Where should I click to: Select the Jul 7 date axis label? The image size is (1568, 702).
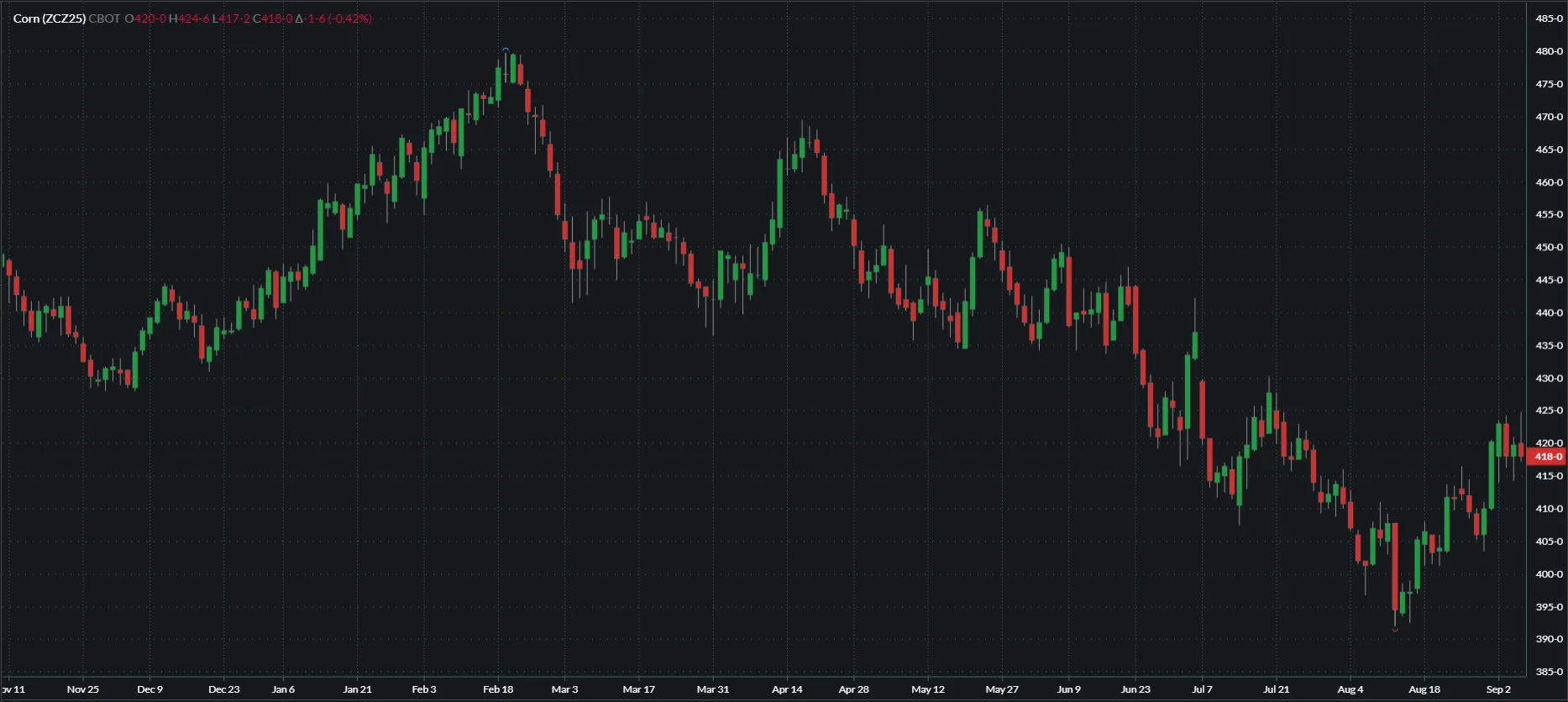(x=1202, y=689)
